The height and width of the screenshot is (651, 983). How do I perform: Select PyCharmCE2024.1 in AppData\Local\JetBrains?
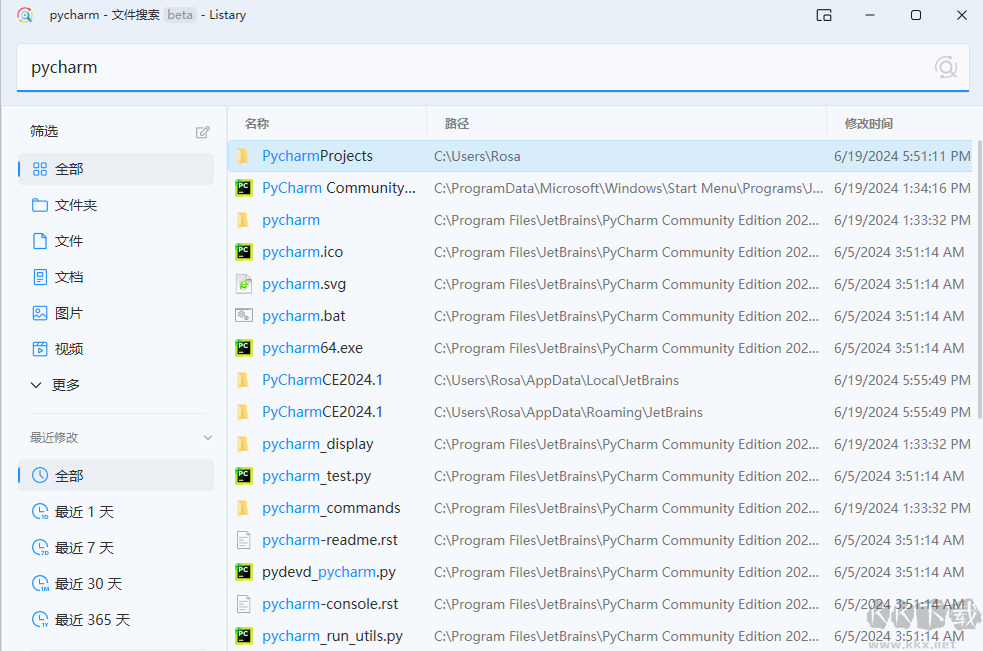pyautogui.click(x=322, y=379)
